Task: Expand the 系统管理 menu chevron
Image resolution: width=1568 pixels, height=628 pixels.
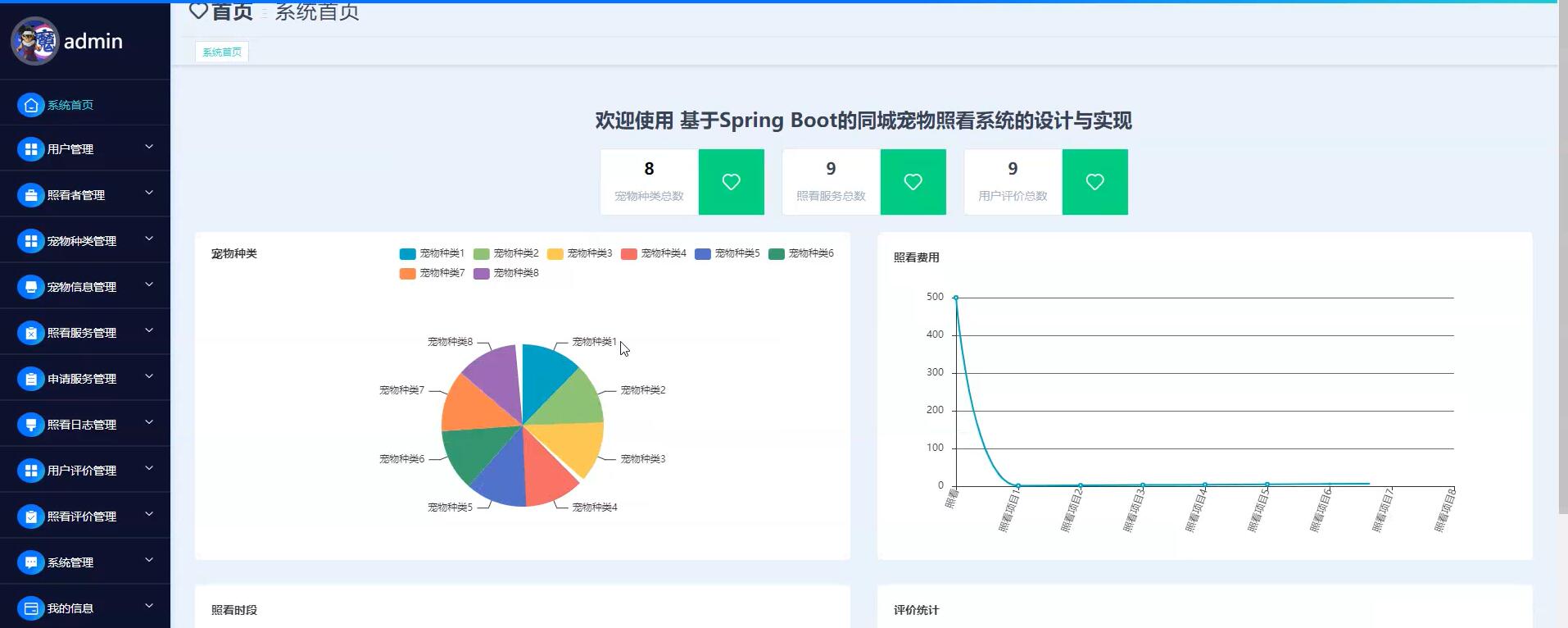Action: [149, 560]
